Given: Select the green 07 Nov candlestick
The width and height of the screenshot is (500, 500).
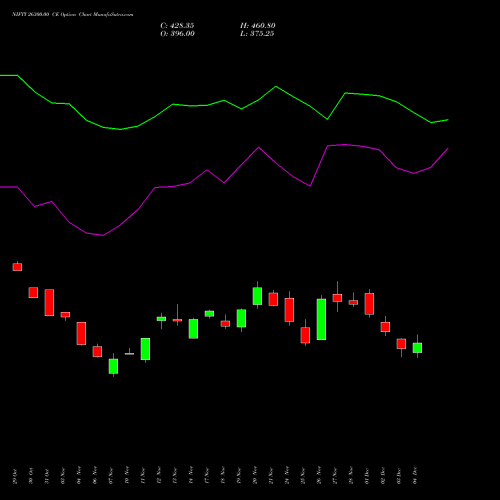Looking at the screenshot, I should pos(113,366).
